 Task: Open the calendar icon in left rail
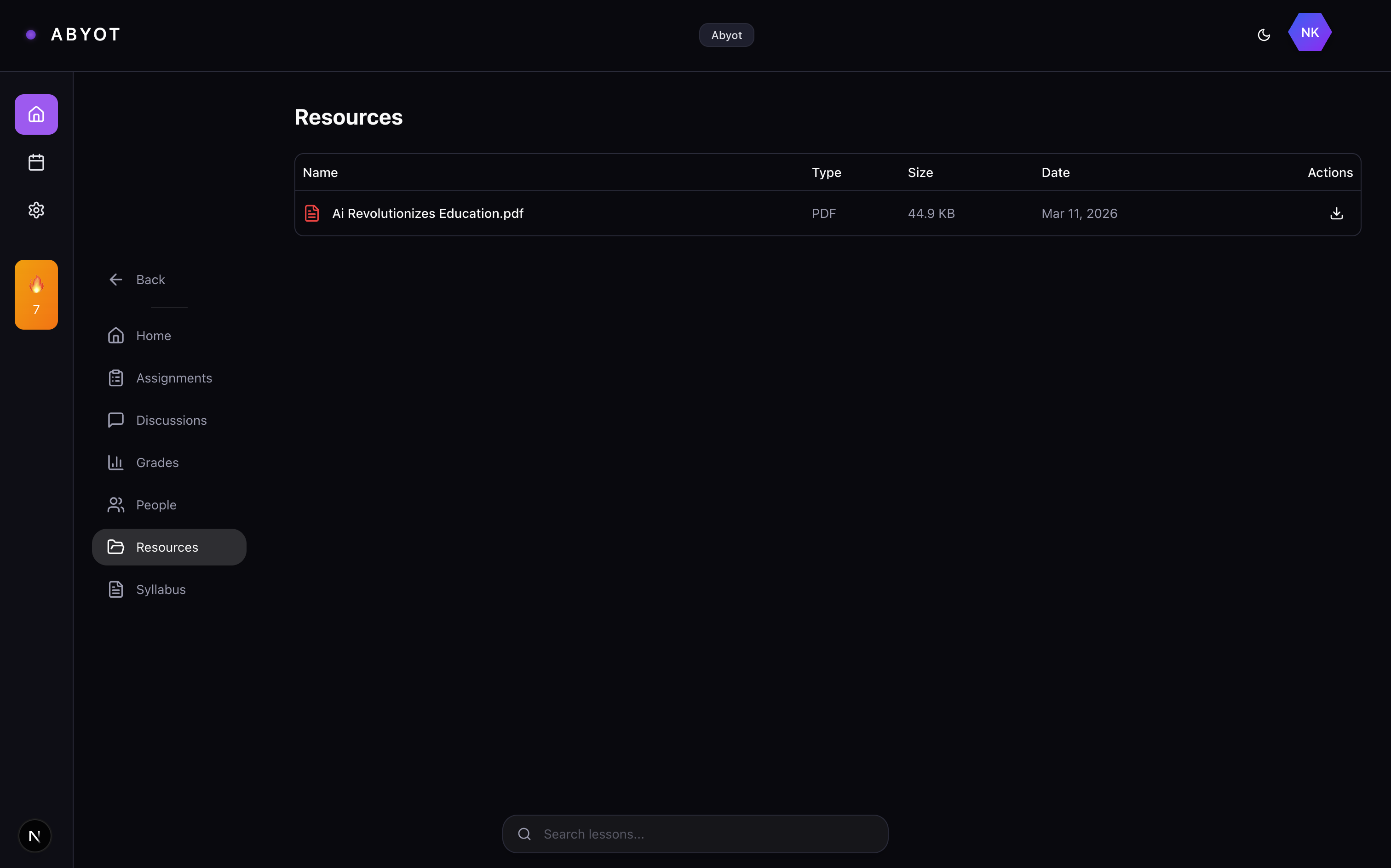click(36, 162)
